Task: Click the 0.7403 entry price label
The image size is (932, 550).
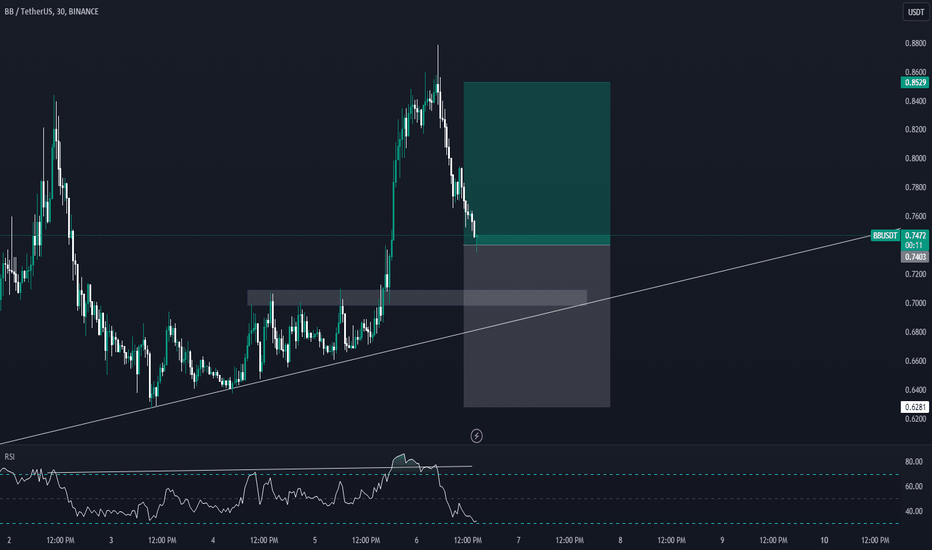Action: pyautogui.click(x=915, y=257)
